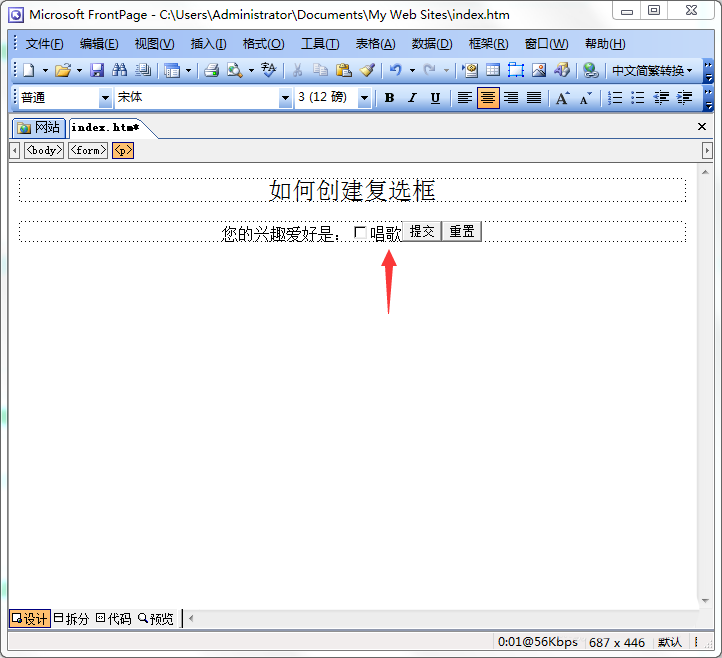Toggle bold formatting
This screenshot has width=722, height=658.
click(x=389, y=98)
